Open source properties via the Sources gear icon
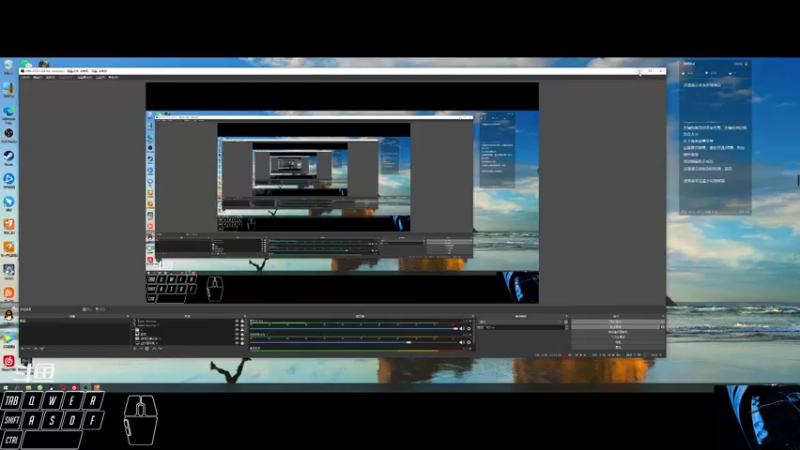 [147, 348]
